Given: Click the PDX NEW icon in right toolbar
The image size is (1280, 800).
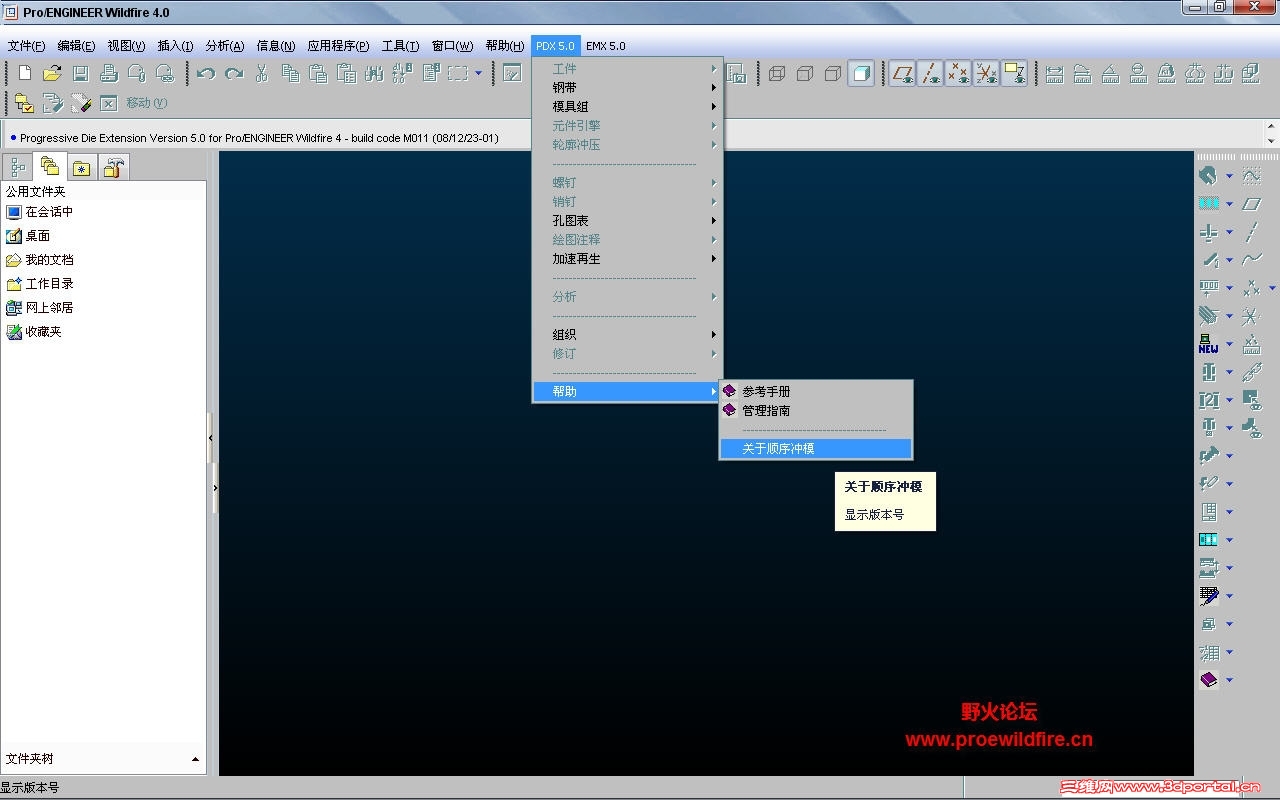Looking at the screenshot, I should [1209, 344].
